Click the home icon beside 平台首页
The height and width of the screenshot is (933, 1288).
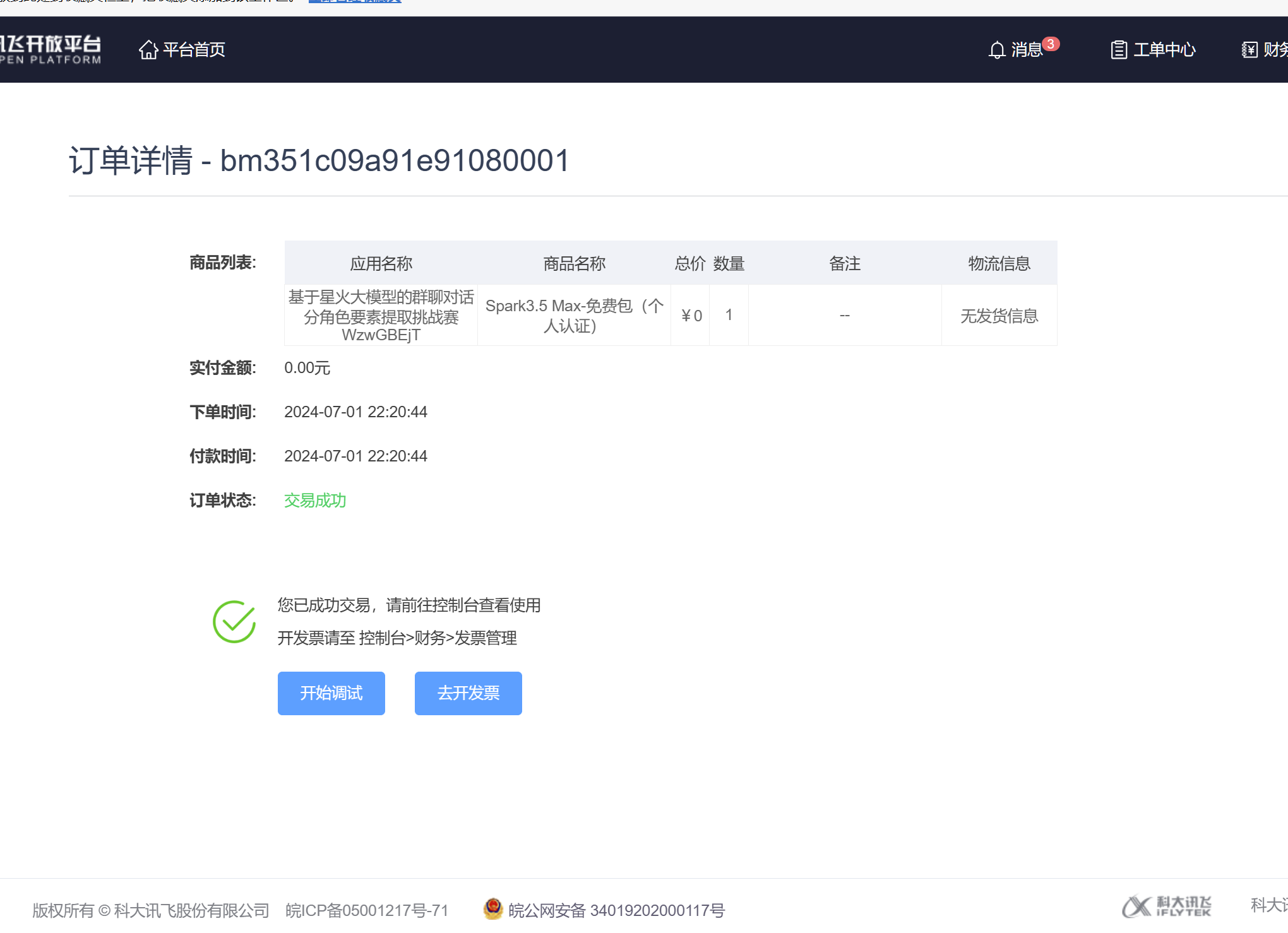(148, 49)
